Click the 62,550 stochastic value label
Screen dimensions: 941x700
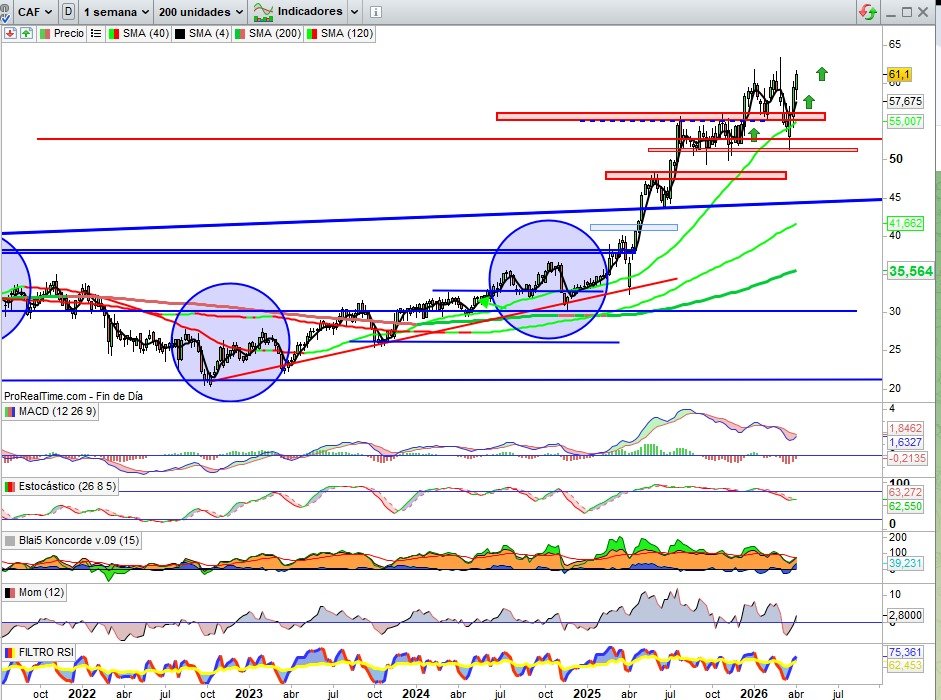click(x=905, y=506)
